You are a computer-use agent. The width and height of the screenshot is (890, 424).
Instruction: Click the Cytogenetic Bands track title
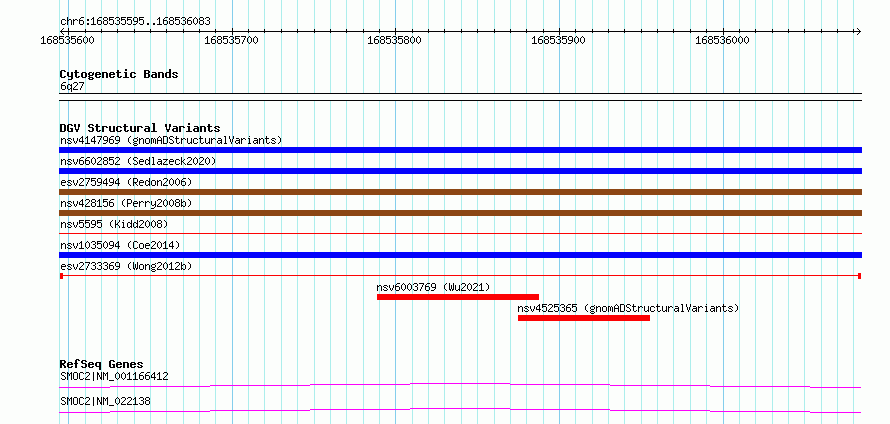click(119, 74)
